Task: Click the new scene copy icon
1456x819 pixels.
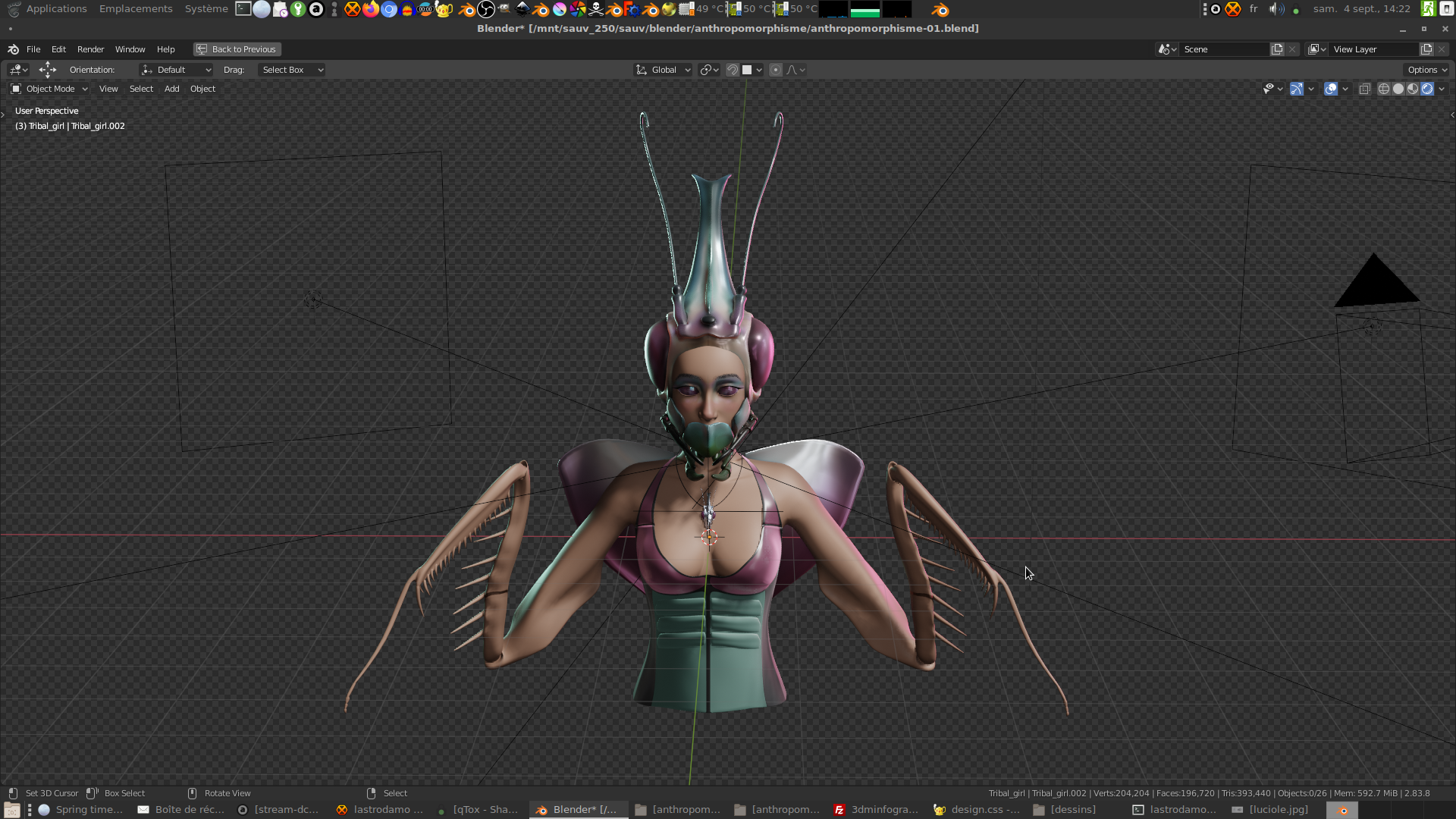Action: pyautogui.click(x=1277, y=49)
